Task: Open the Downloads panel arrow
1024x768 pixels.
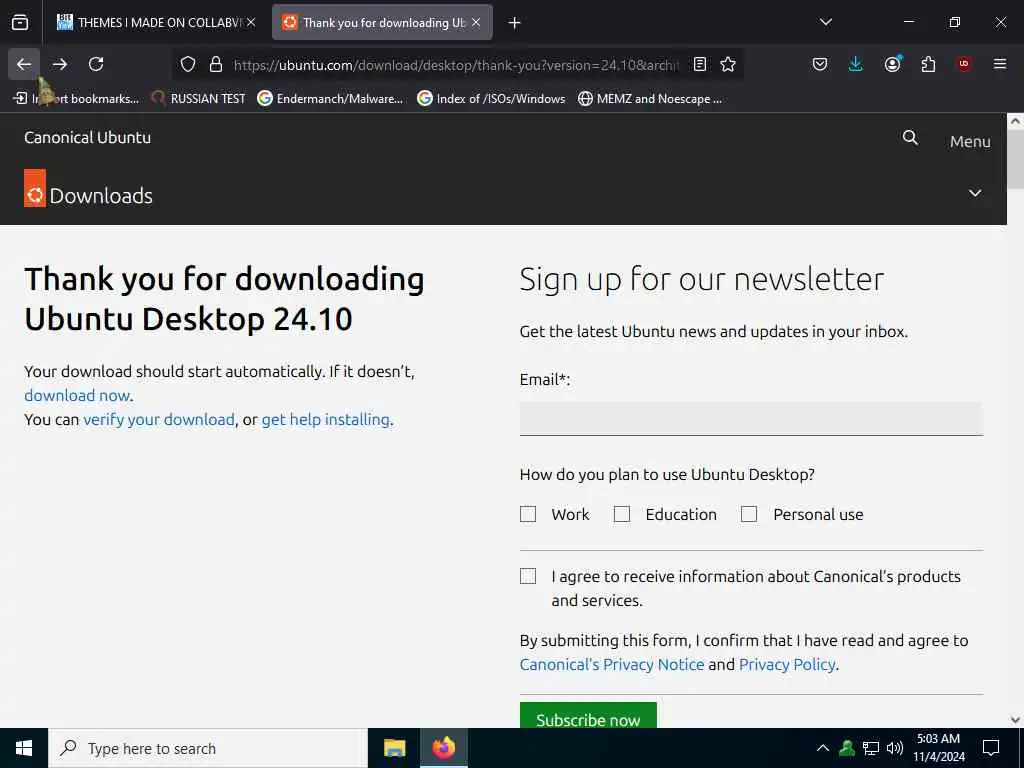Action: coord(856,64)
